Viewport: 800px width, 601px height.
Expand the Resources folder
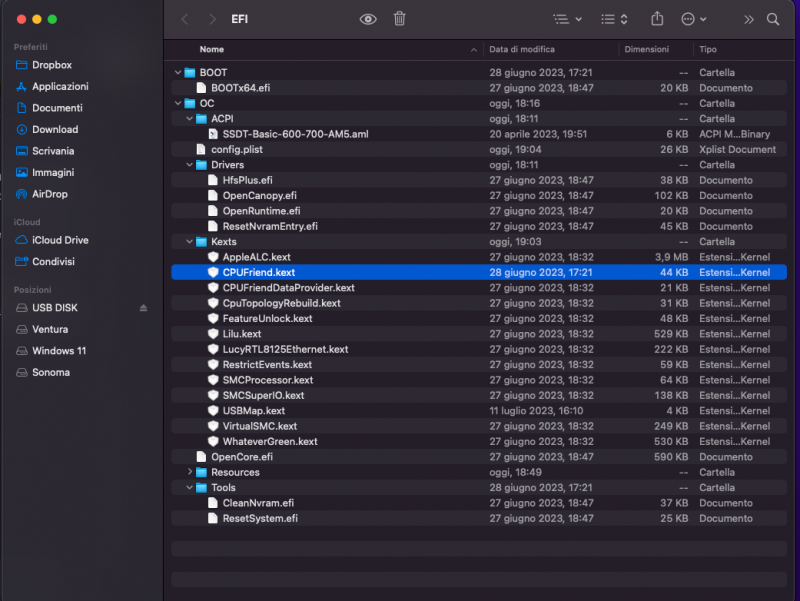[x=189, y=472]
